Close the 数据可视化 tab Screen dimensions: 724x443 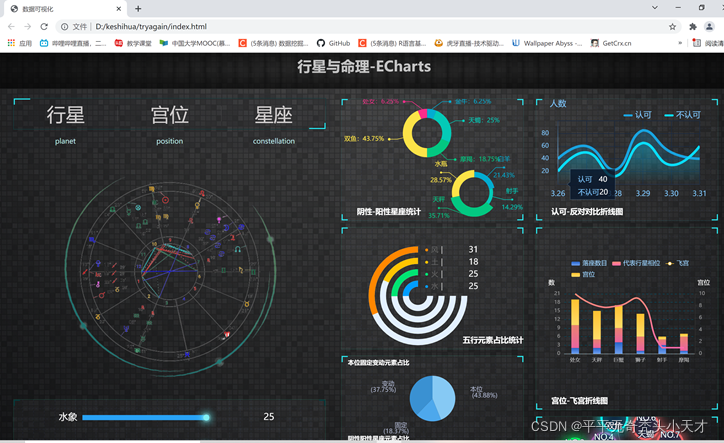coord(119,8)
